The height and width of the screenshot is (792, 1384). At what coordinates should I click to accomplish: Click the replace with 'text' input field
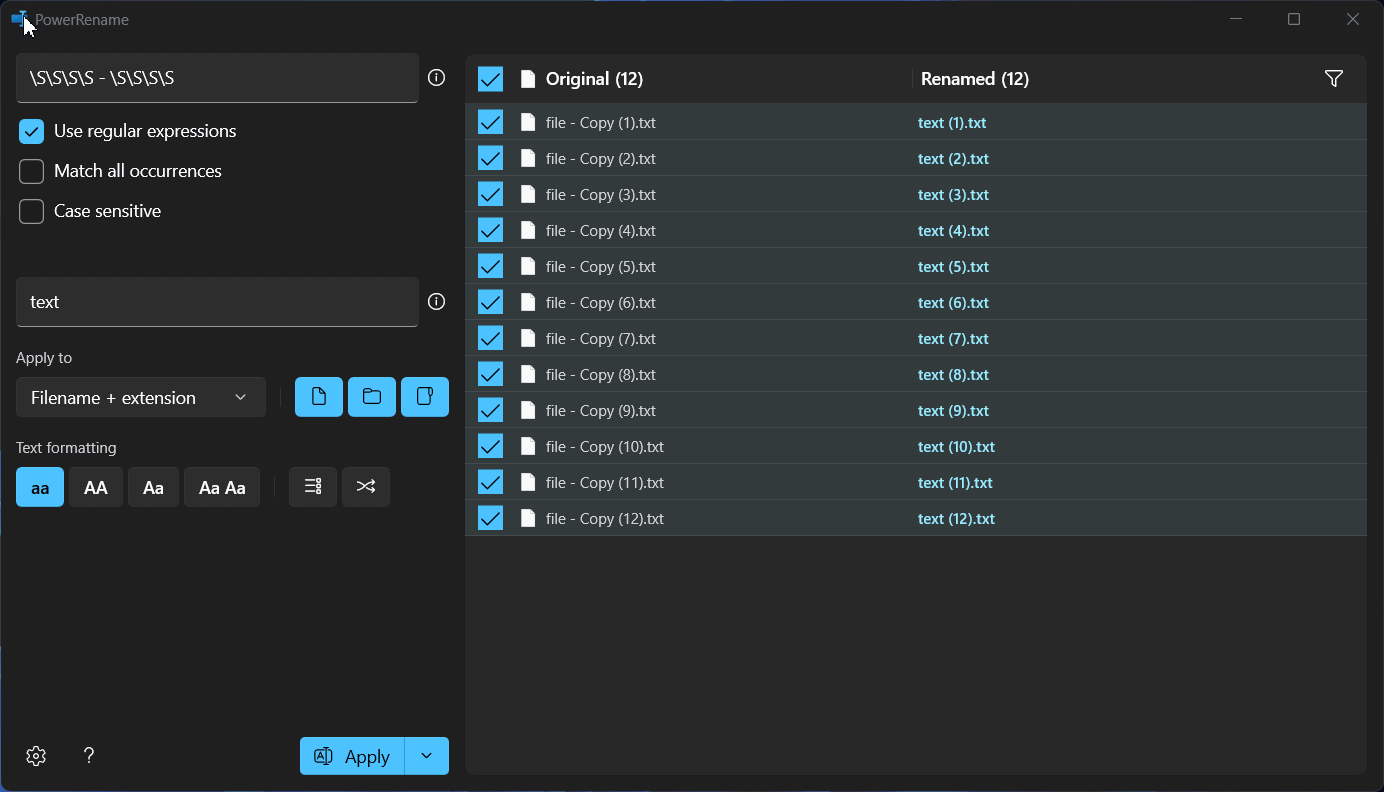[217, 302]
